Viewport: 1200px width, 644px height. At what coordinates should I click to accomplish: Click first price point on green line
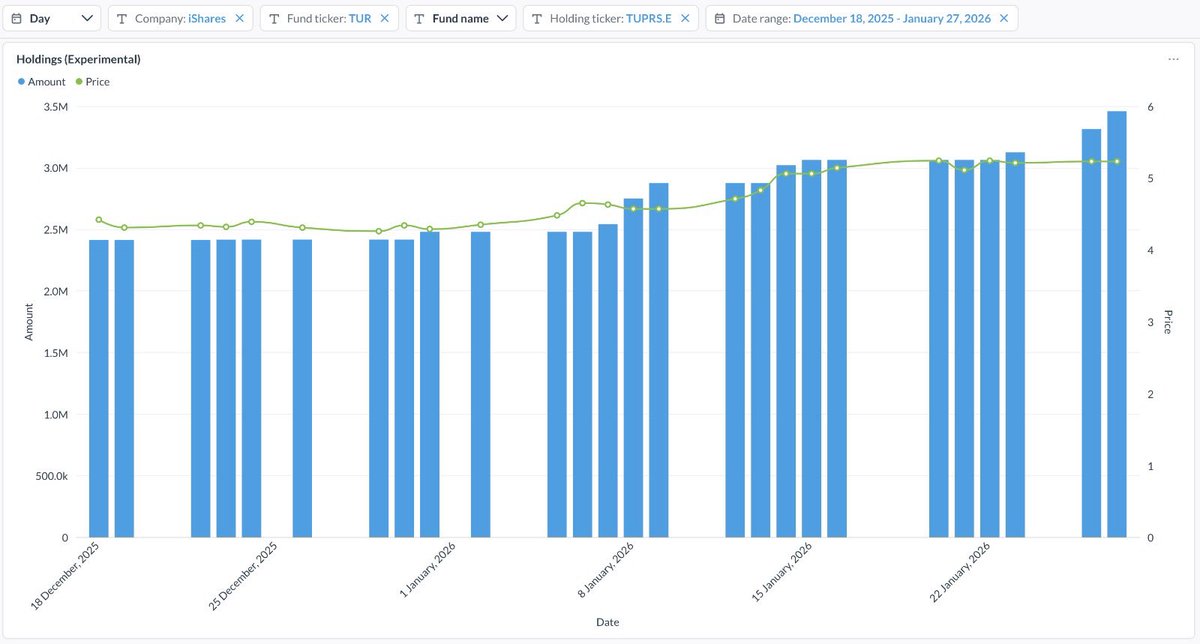pos(99,220)
